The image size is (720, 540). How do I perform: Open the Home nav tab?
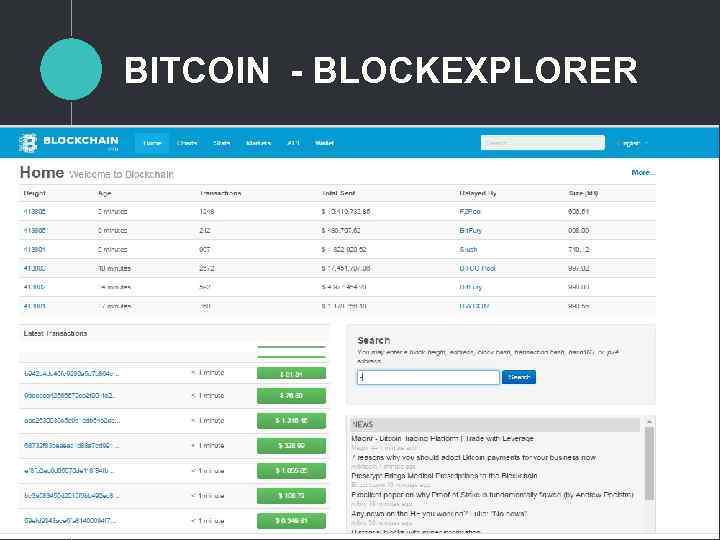tap(152, 143)
